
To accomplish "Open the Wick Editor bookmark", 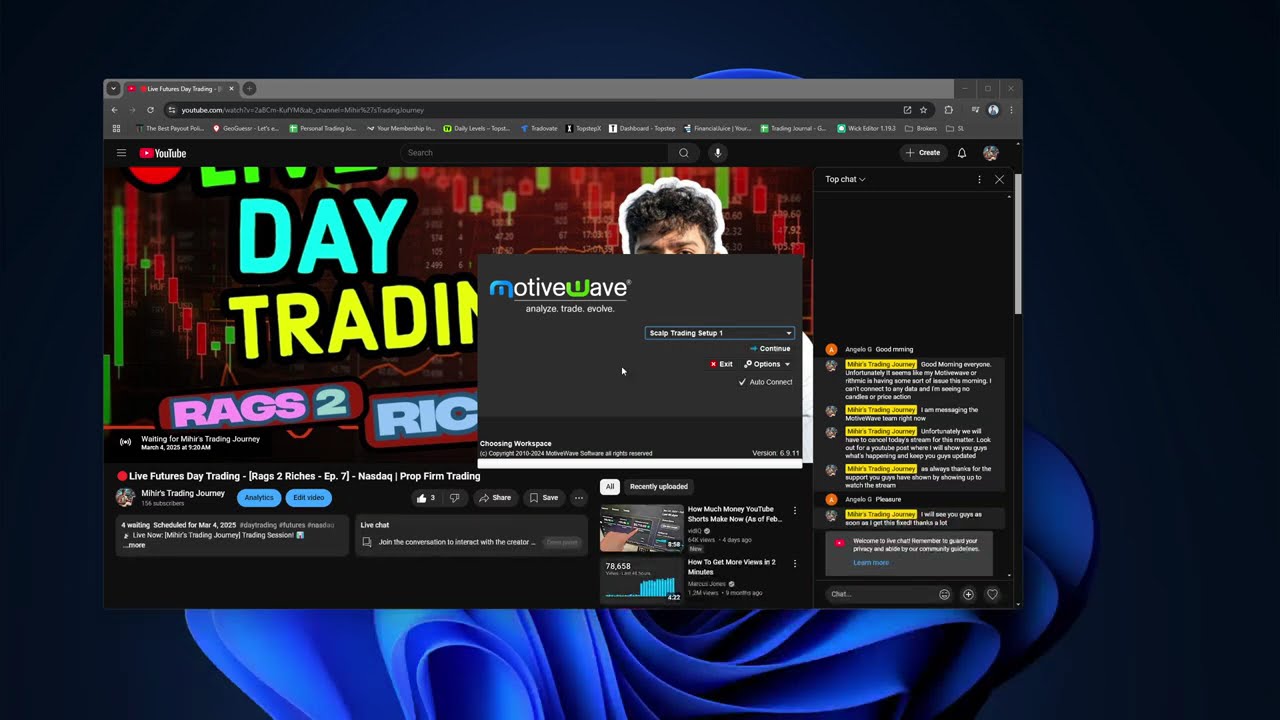I will (866, 128).
